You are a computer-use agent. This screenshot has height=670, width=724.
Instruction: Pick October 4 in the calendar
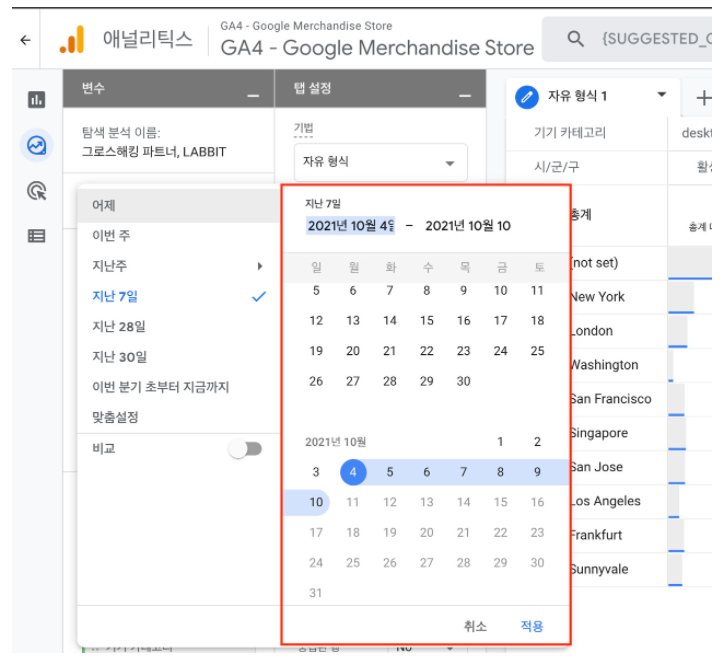coord(353,472)
